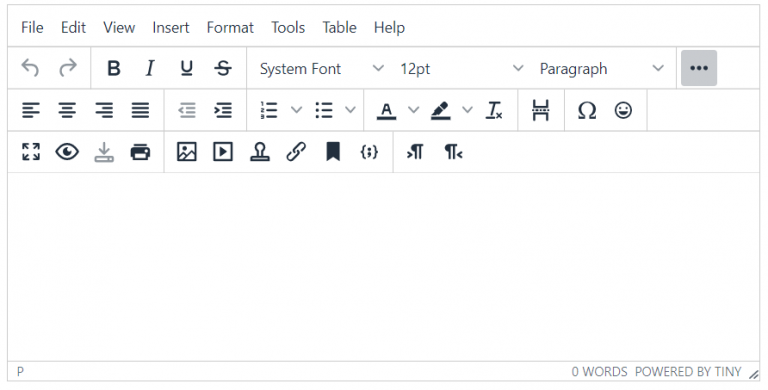
Task: Open the Paragraph block format dropdown
Action: (601, 69)
